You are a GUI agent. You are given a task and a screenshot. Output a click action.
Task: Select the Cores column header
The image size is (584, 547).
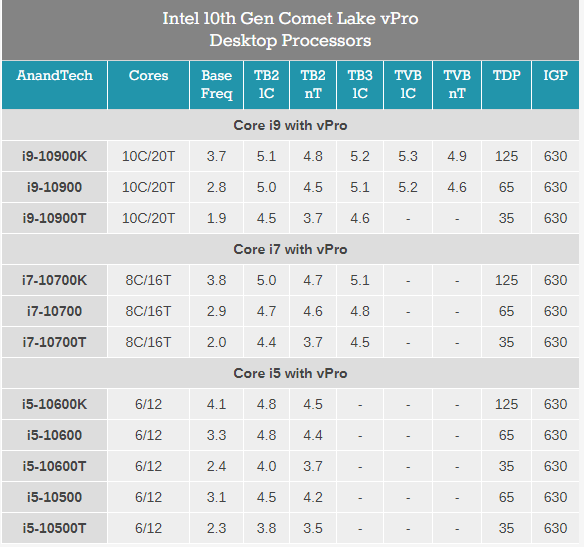coord(148,85)
